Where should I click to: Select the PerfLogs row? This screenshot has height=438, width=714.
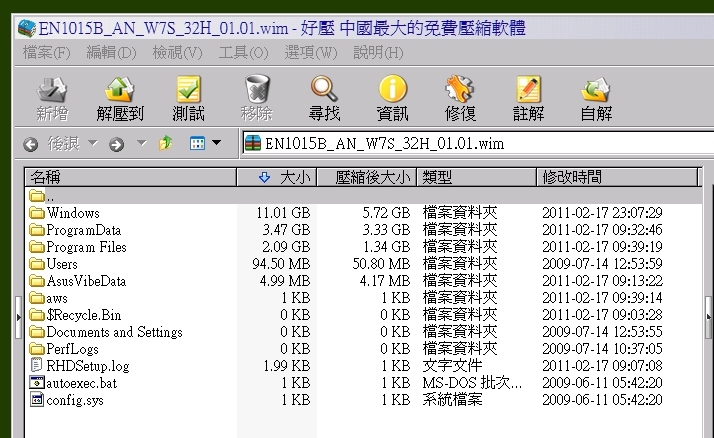tap(364, 349)
